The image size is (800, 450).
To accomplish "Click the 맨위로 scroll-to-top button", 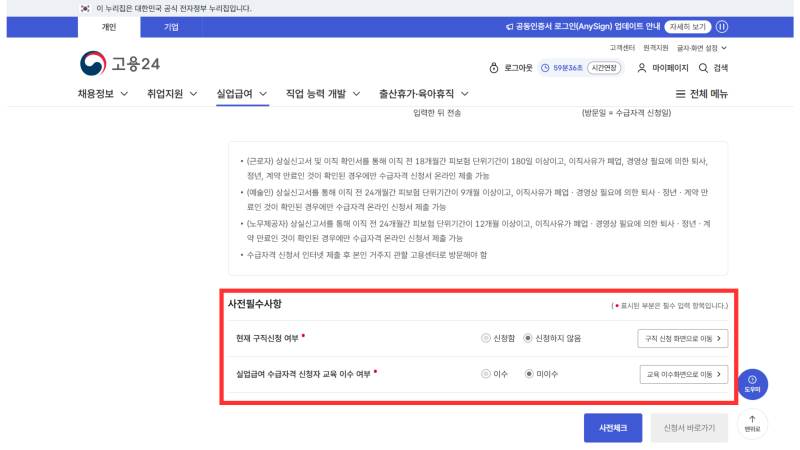I will pos(753,424).
